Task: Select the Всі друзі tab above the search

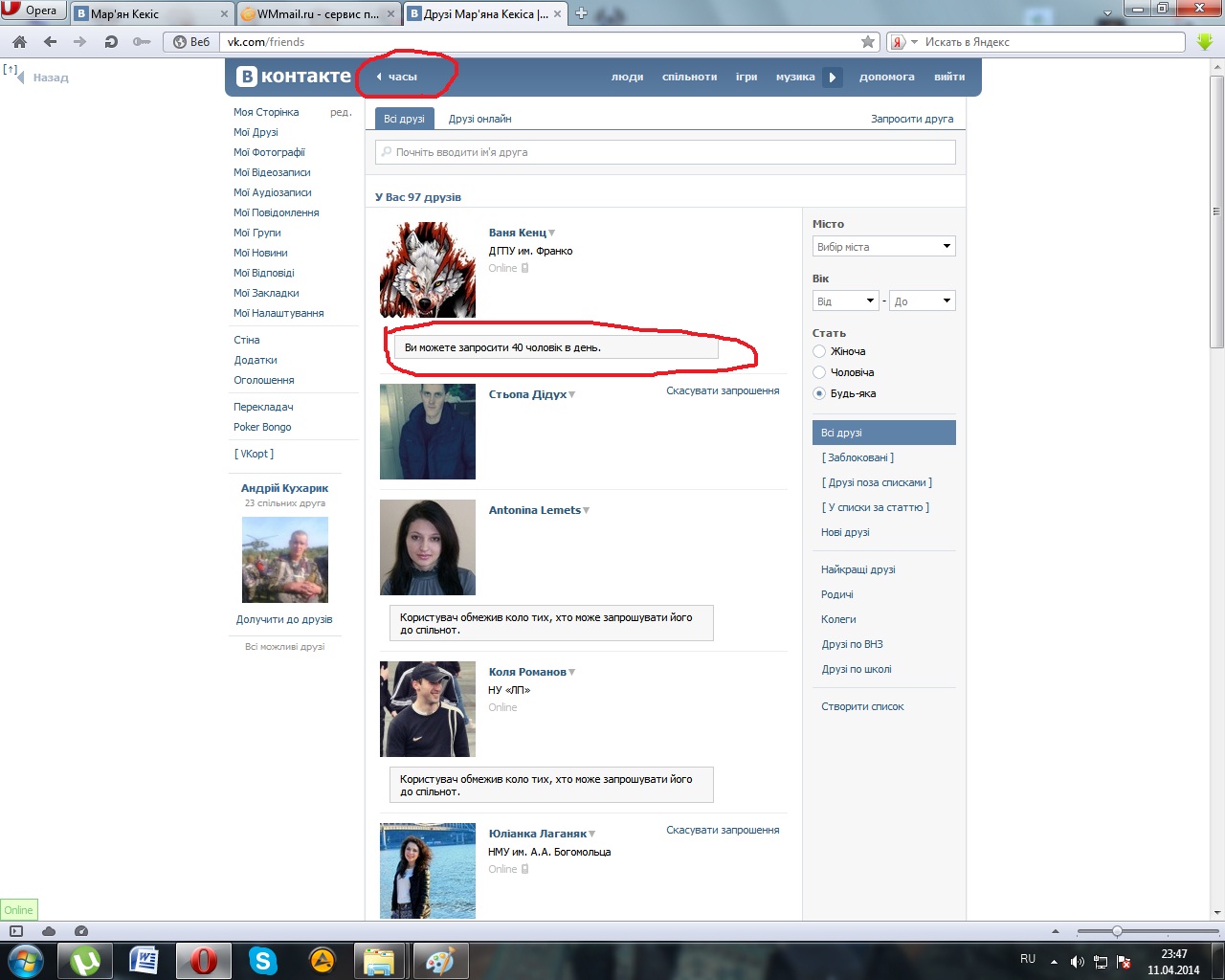Action: point(404,119)
